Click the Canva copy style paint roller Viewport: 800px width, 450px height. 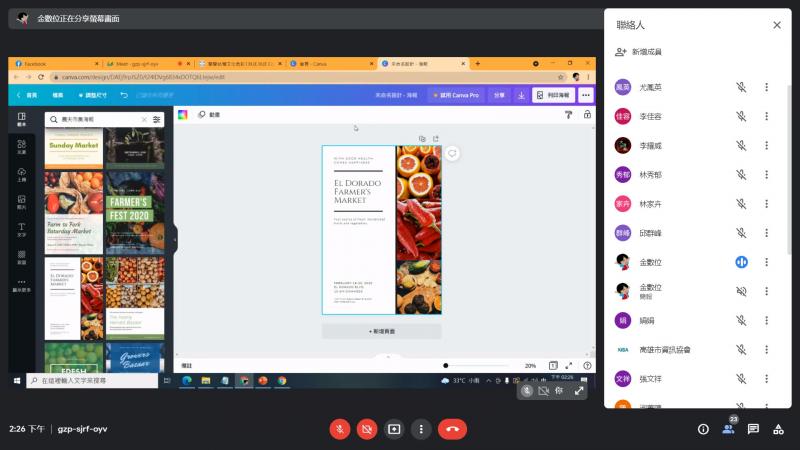(568, 115)
